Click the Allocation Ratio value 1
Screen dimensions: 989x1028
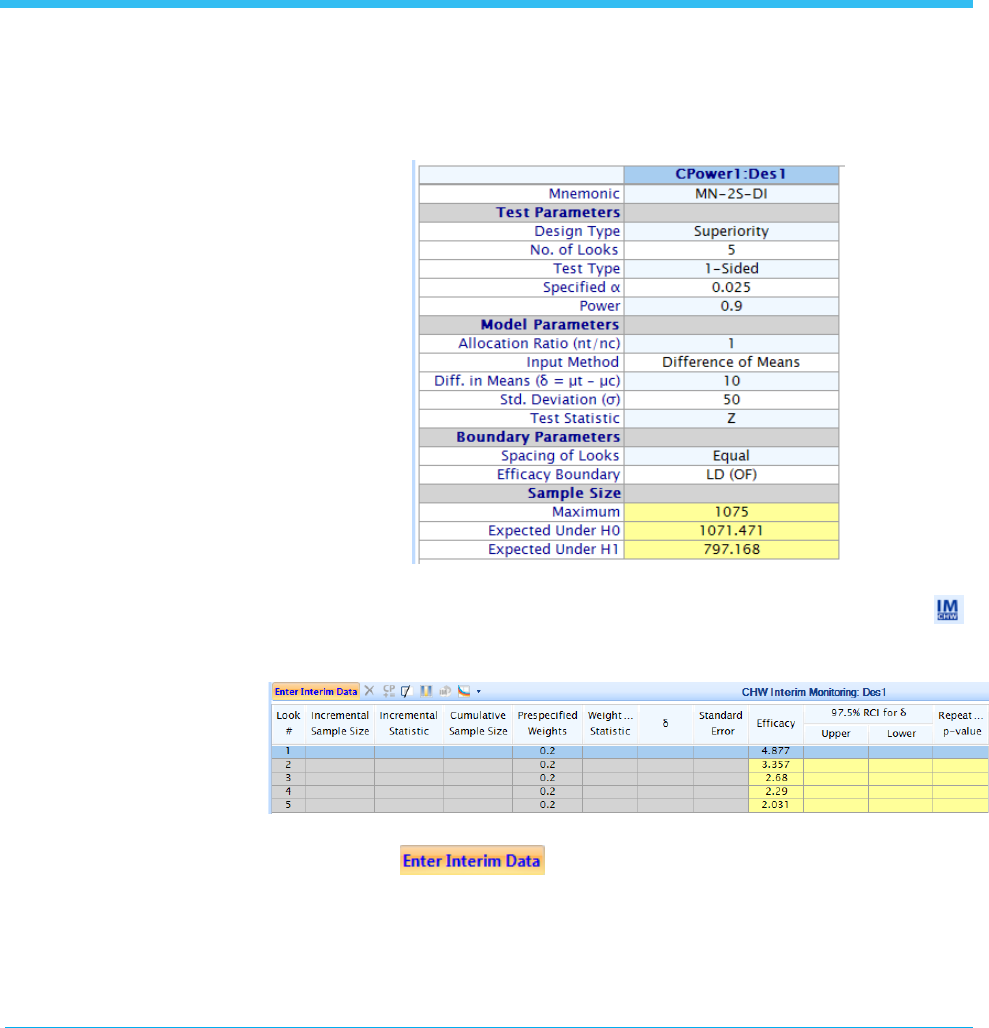click(x=731, y=344)
